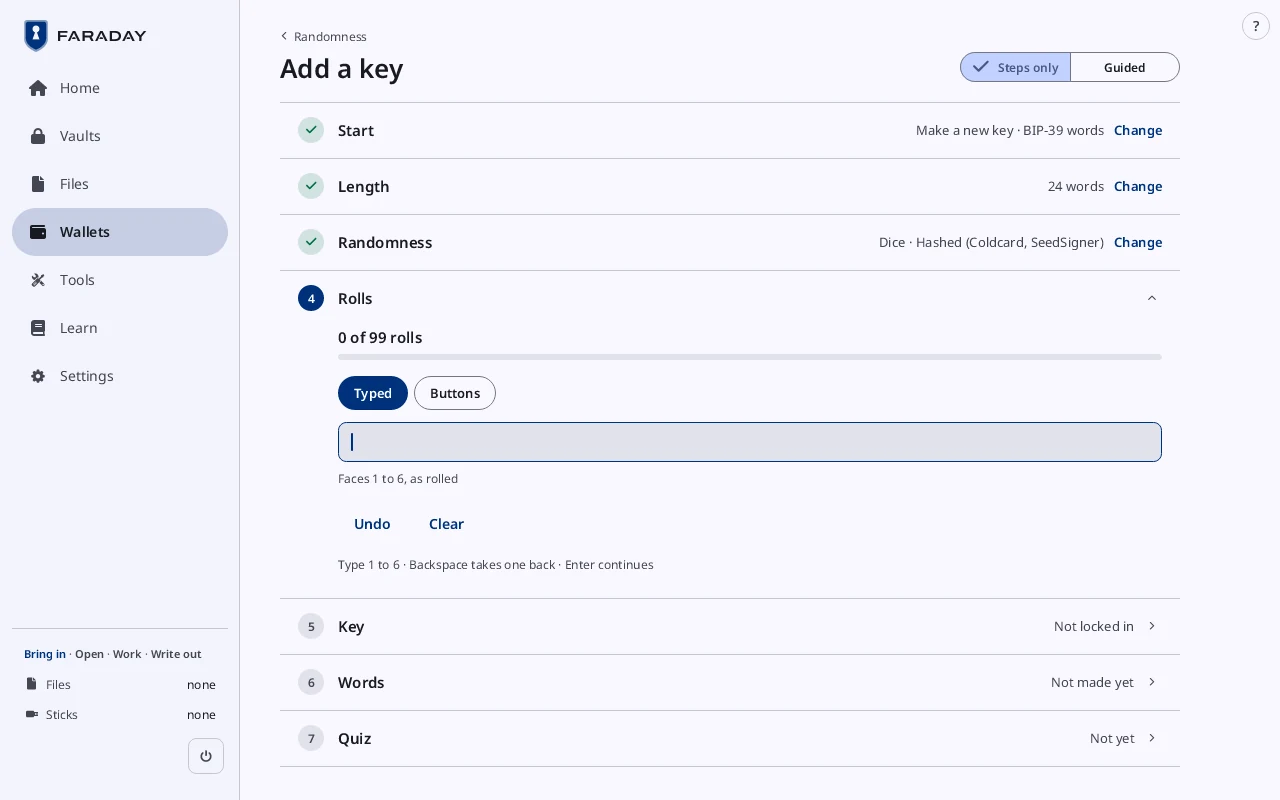Screen dimensions: 1280x800
Task: Undo the last dice roll
Action: 372,524
